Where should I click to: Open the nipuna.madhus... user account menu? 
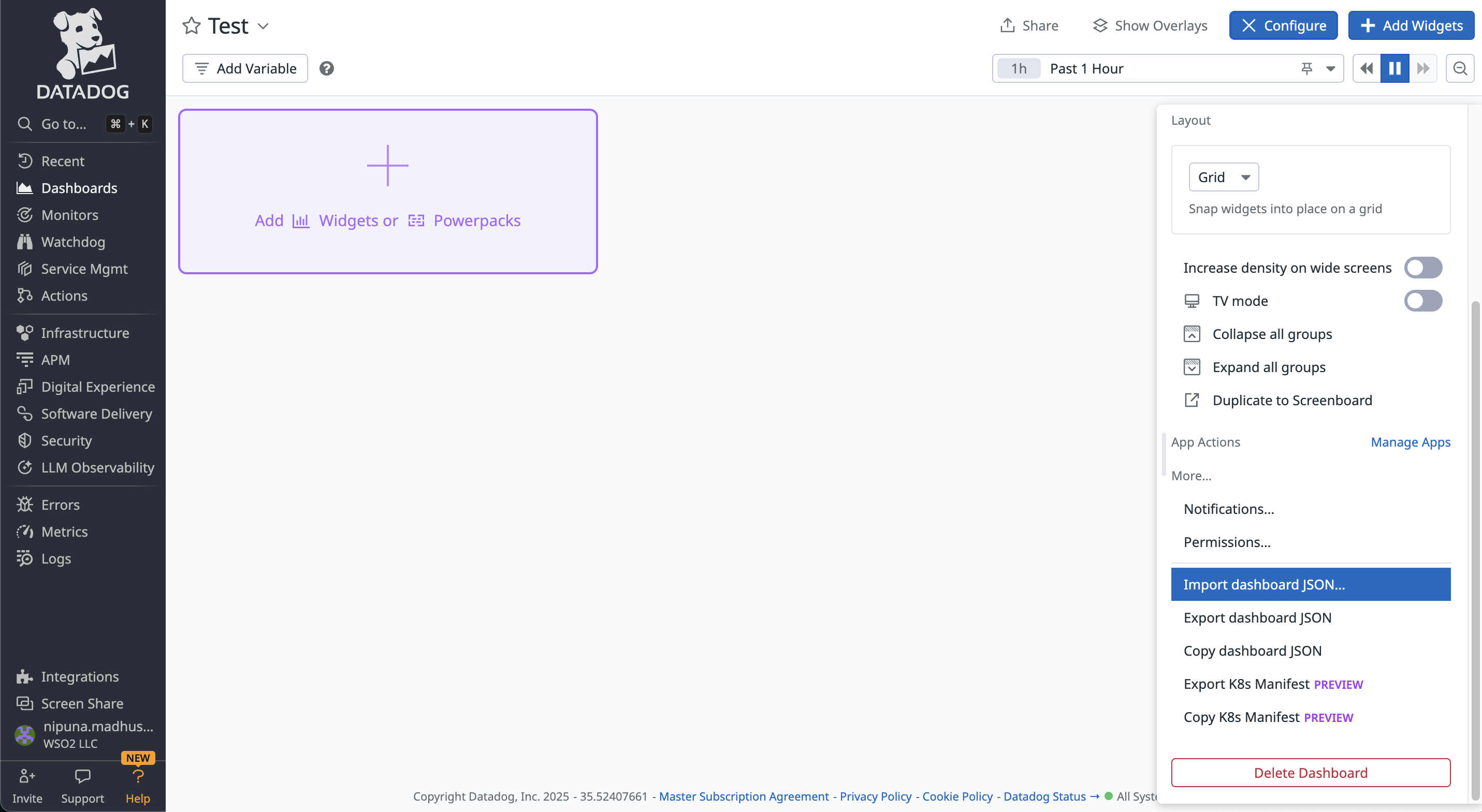83,734
